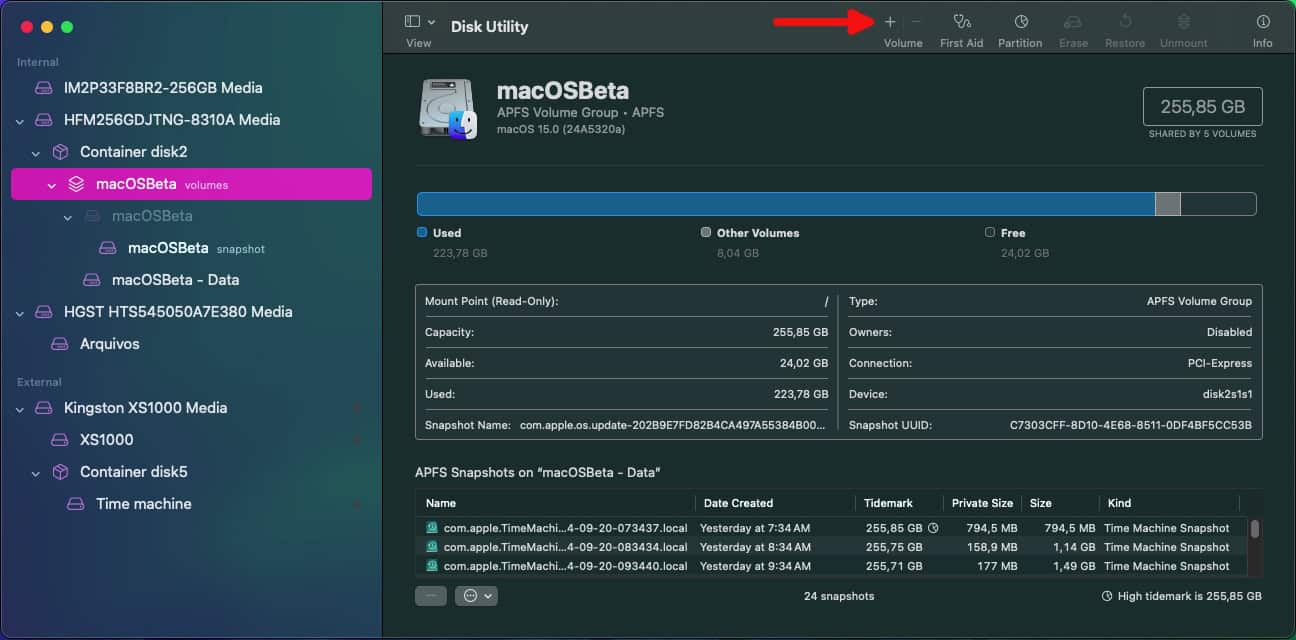
Task: Click the '158,9 MB' private size cell
Action: 990,547
